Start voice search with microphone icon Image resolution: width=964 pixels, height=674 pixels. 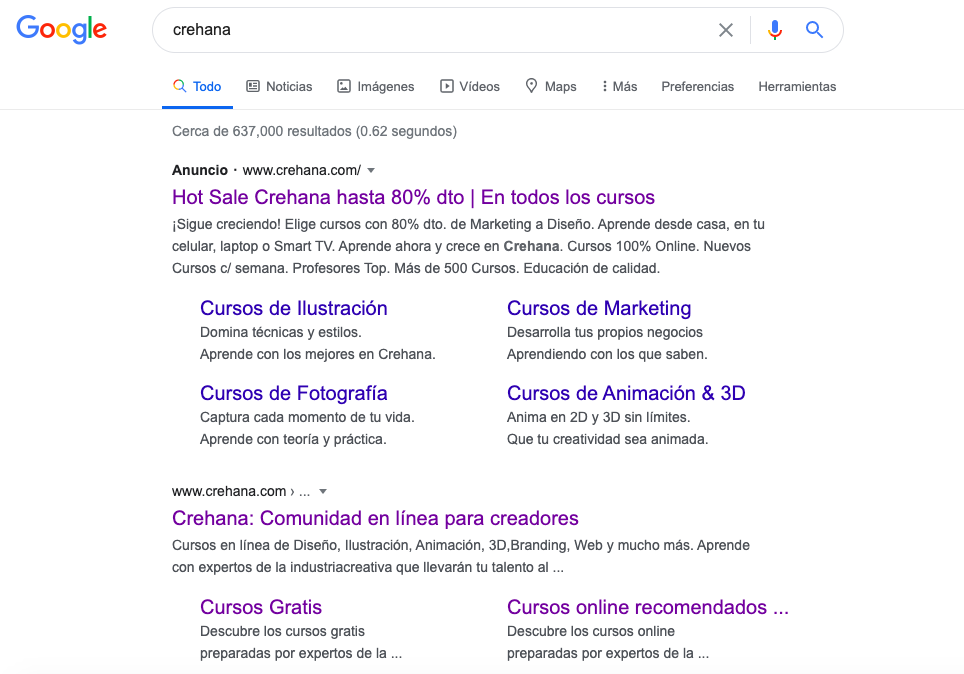(x=774, y=30)
